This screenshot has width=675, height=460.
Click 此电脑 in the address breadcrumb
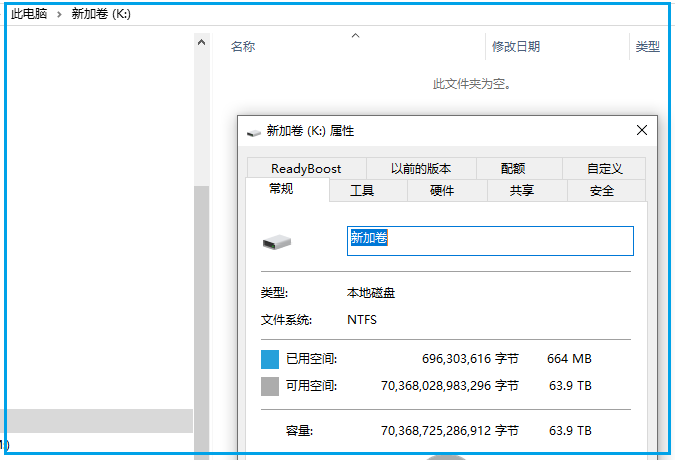pos(29,14)
